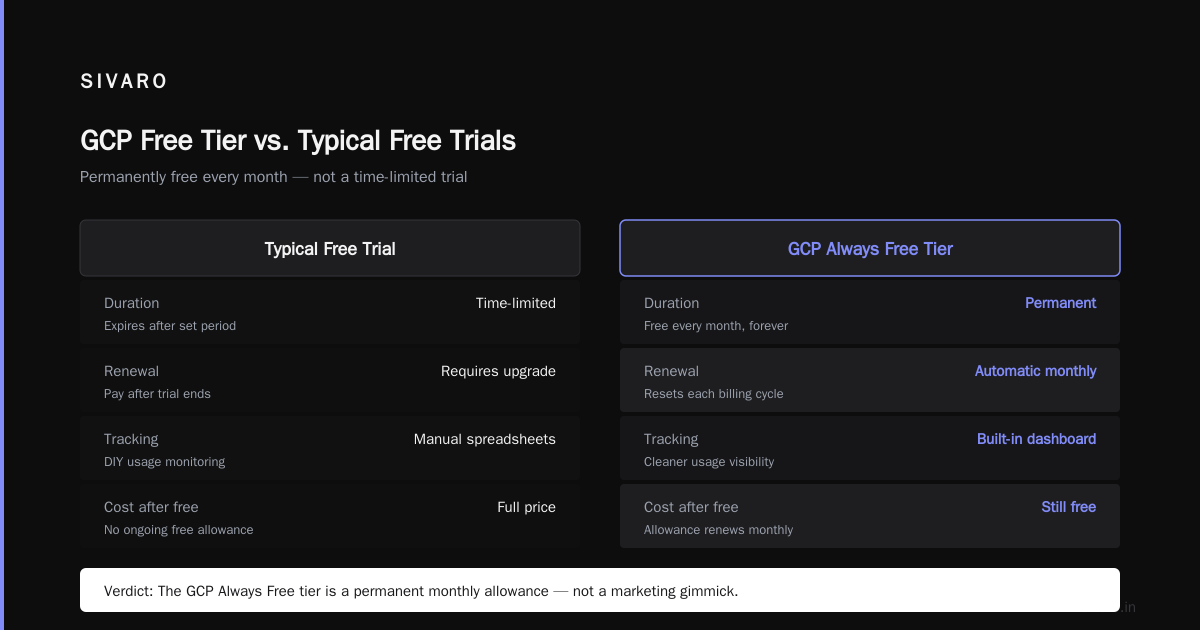Image resolution: width=1200 pixels, height=630 pixels.
Task: Click the 'Time-limited' value
Action: (516, 303)
